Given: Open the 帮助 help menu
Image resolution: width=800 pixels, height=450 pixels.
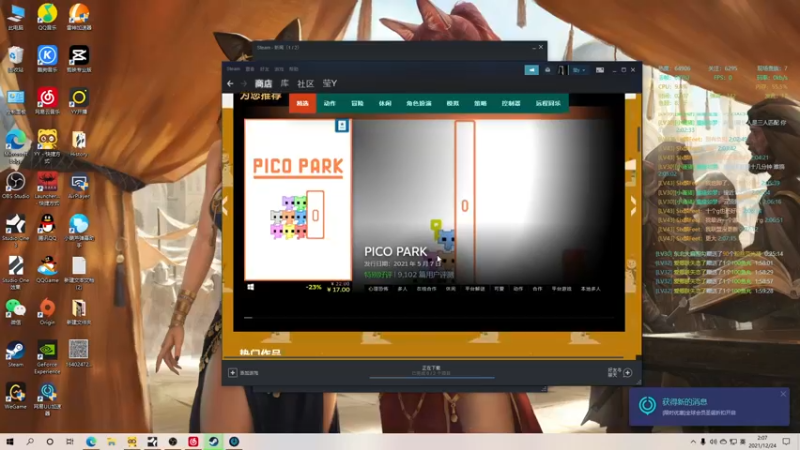Looking at the screenshot, I should point(294,69).
